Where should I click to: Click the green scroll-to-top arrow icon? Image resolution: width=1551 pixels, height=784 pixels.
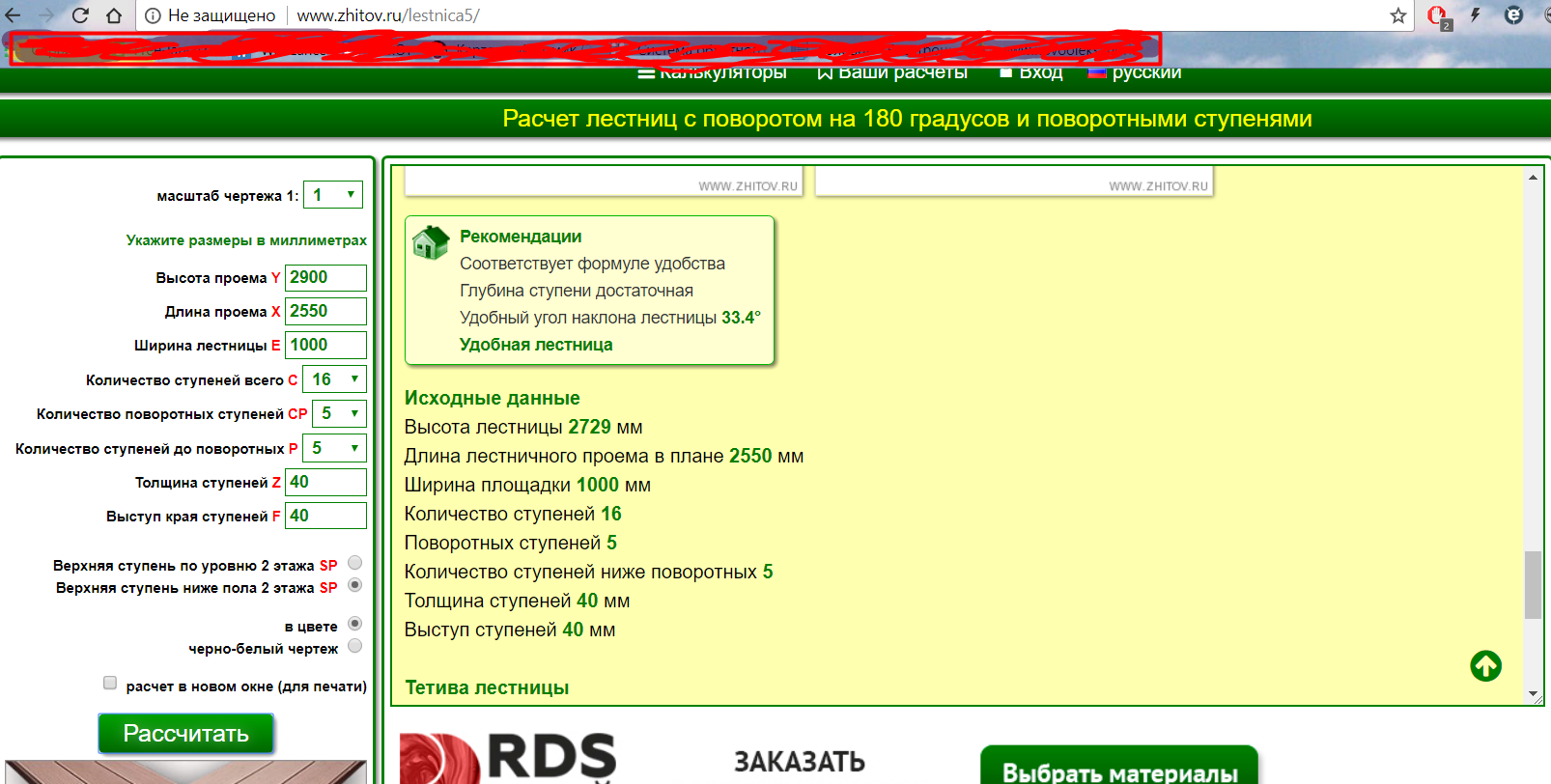pyautogui.click(x=1485, y=665)
